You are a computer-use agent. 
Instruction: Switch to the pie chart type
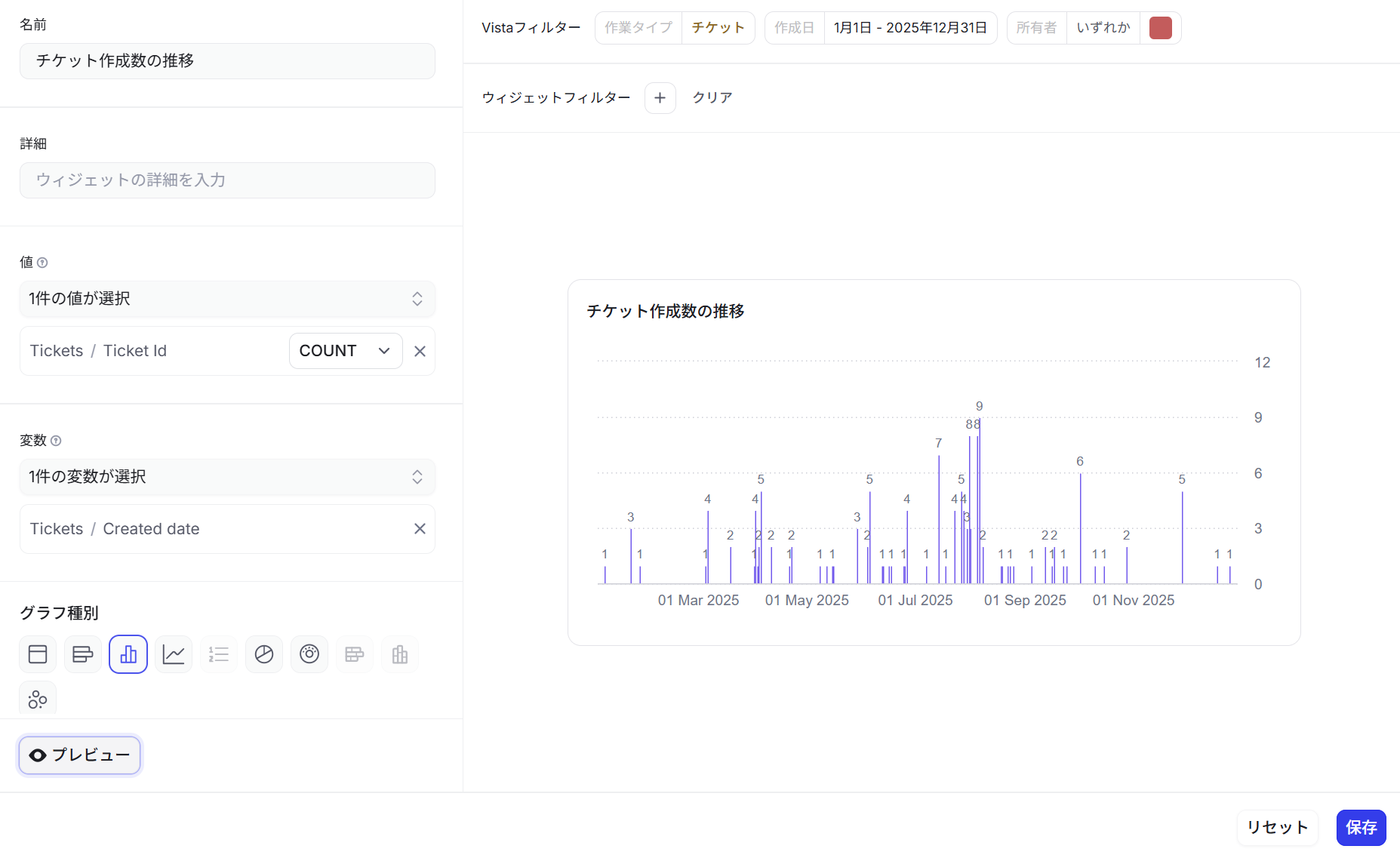(x=263, y=654)
